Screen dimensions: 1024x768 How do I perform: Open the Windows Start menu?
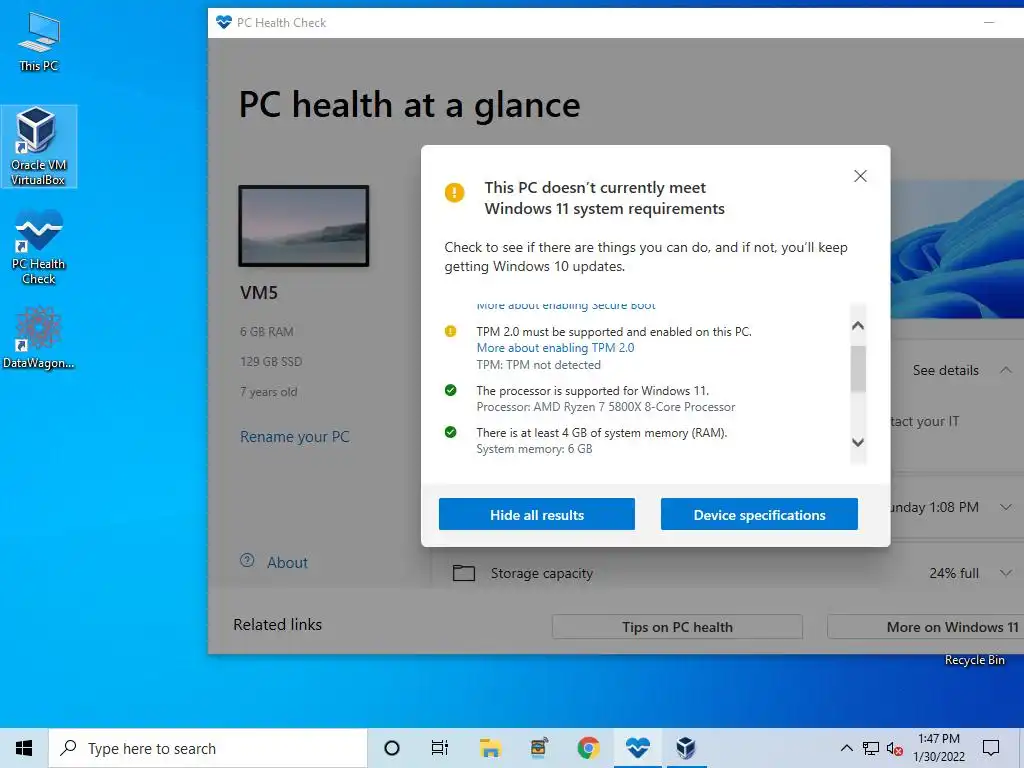click(x=24, y=748)
